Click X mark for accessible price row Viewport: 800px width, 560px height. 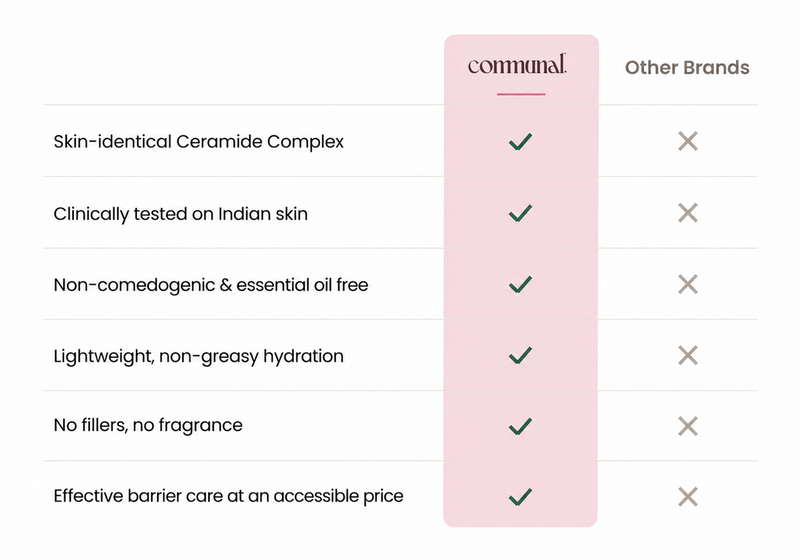(x=688, y=496)
